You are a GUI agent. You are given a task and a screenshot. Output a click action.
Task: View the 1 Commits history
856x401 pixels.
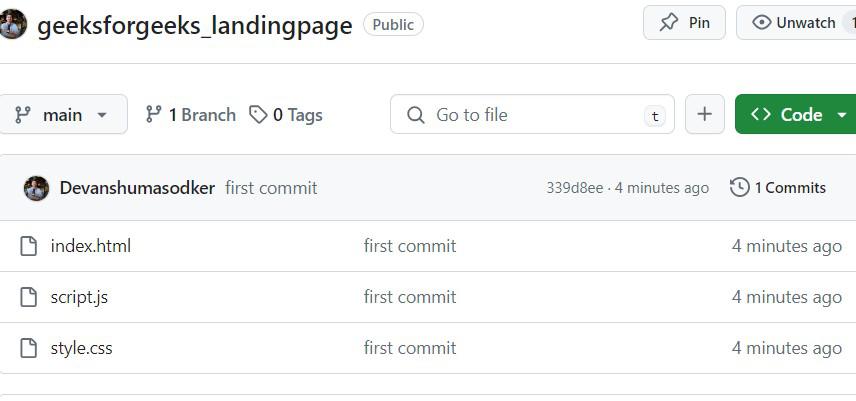[x=778, y=188]
